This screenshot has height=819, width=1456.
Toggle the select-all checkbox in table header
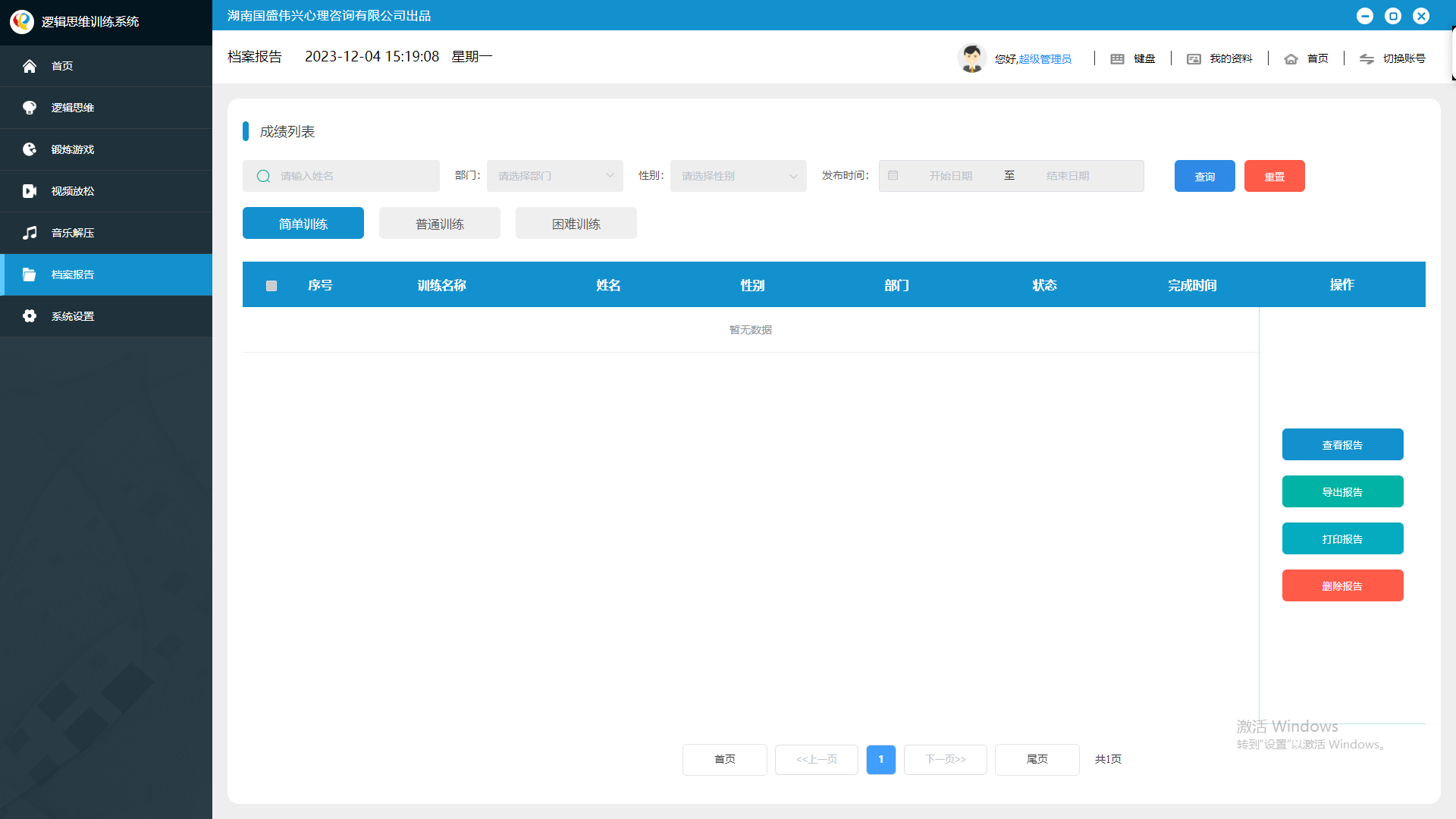point(271,285)
